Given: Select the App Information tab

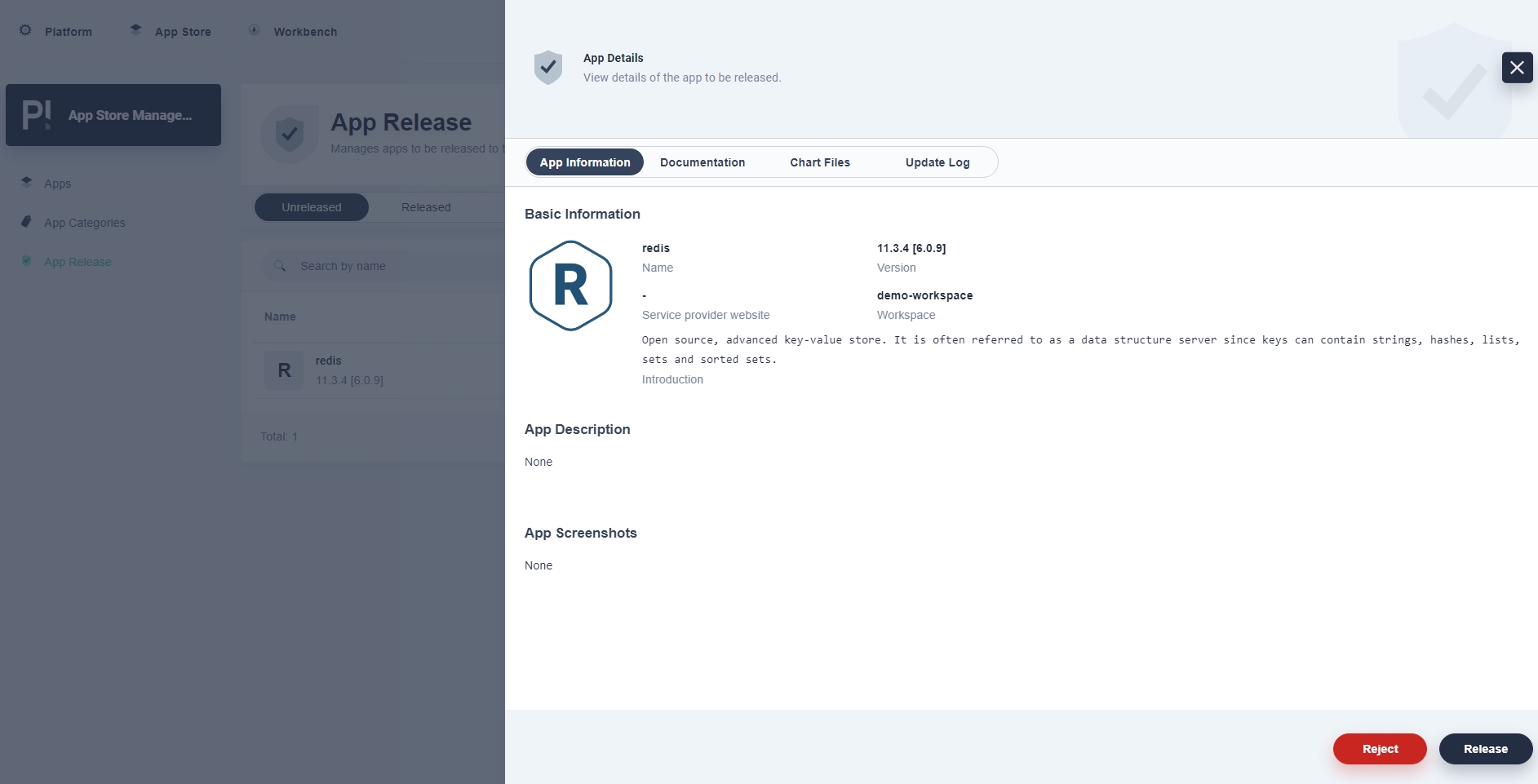Looking at the screenshot, I should coord(585,162).
